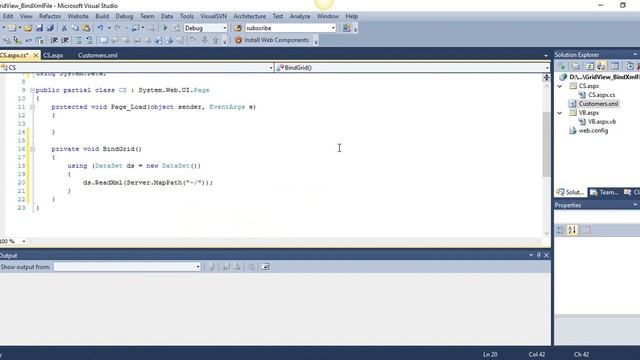
Task: Click the Decrease Indent icon
Action: pyautogui.click(x=54, y=40)
